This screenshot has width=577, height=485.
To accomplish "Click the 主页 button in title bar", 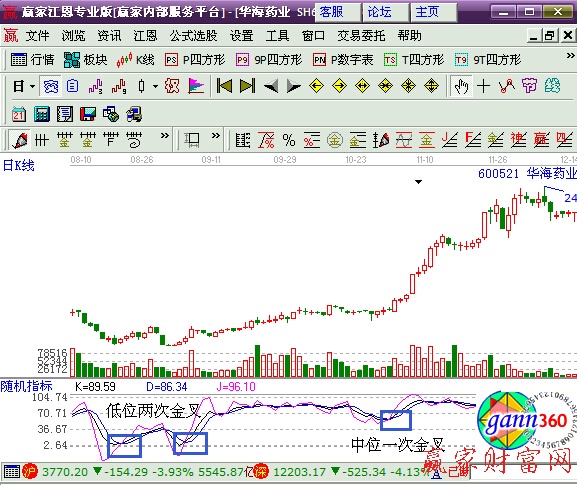I will 433,12.
